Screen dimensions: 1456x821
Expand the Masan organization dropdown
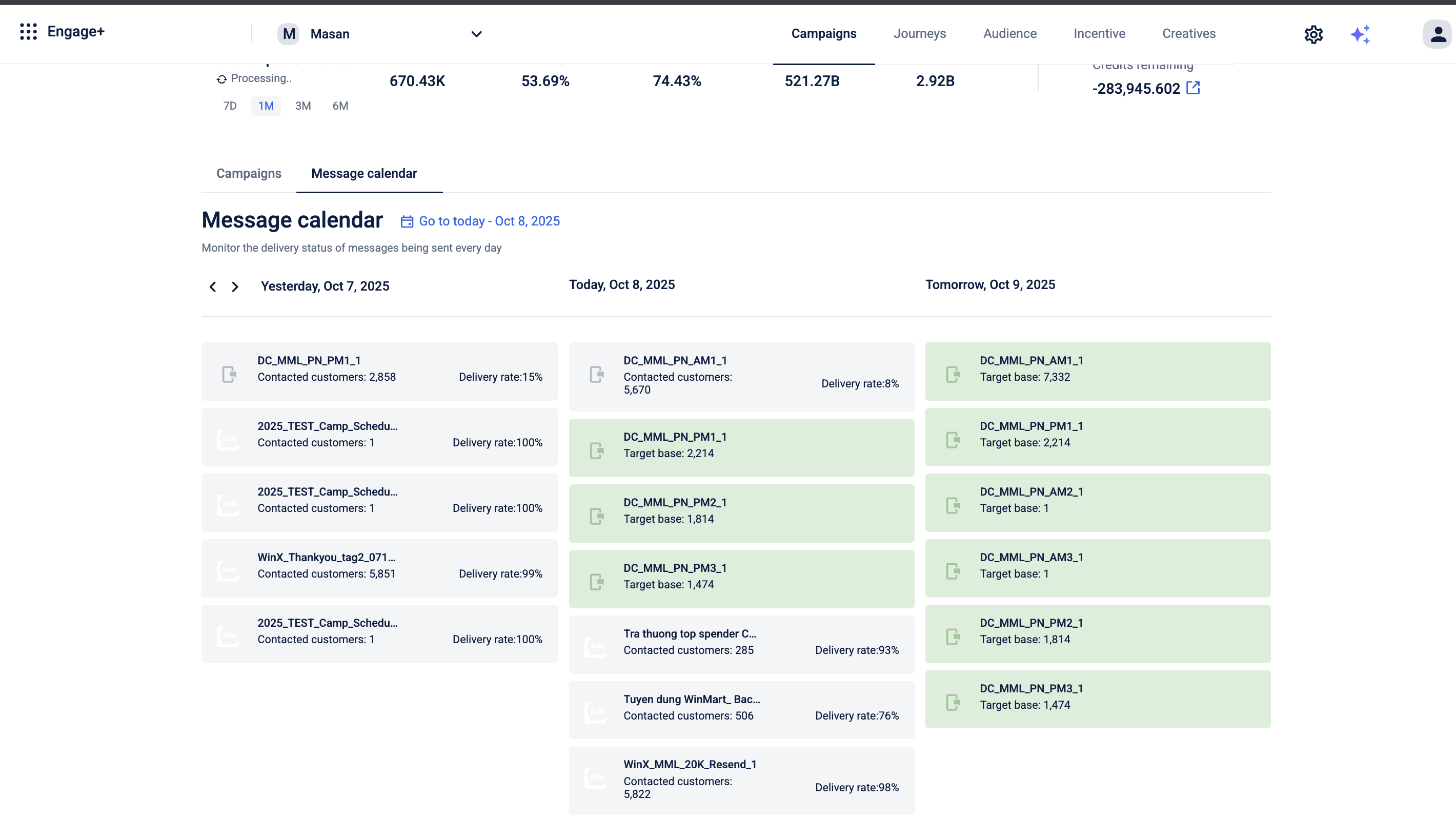point(476,34)
